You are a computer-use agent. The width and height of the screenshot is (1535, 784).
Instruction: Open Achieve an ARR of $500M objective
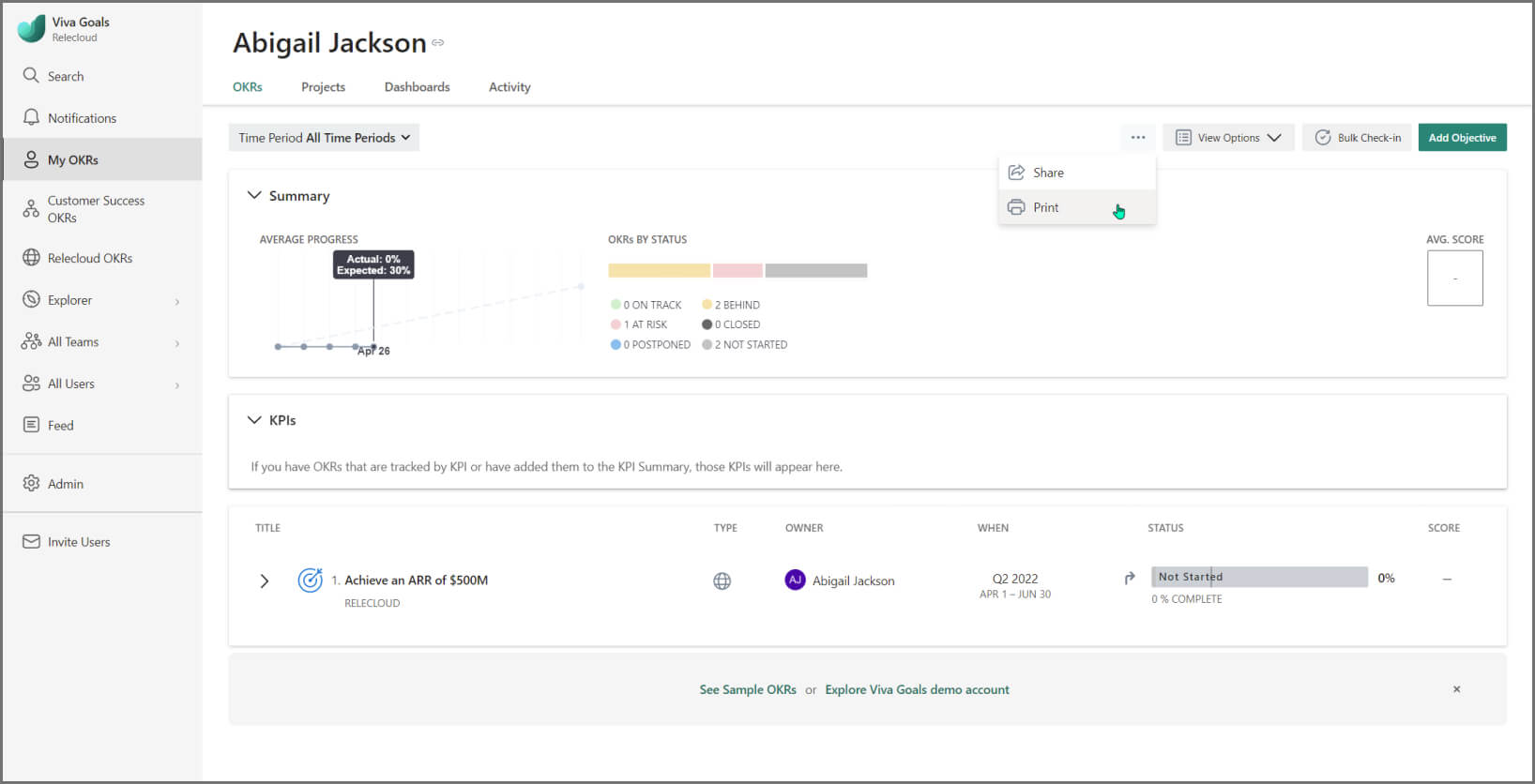pyautogui.click(x=416, y=580)
